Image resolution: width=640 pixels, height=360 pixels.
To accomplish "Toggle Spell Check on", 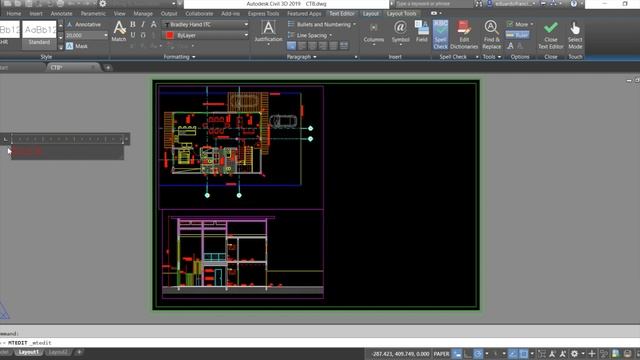I will click(x=440, y=35).
